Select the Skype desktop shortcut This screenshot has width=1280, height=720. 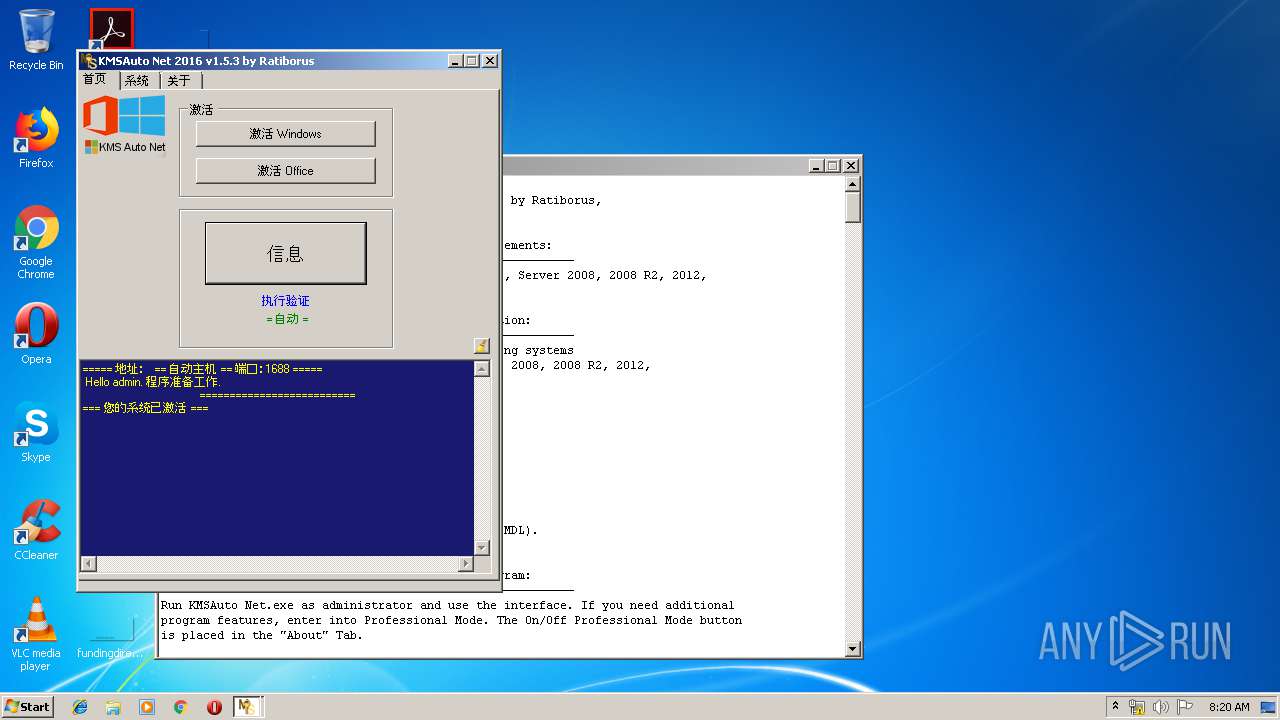[x=36, y=433]
